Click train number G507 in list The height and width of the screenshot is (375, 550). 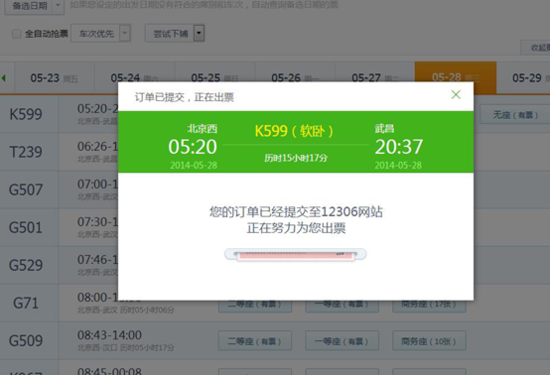click(26, 190)
